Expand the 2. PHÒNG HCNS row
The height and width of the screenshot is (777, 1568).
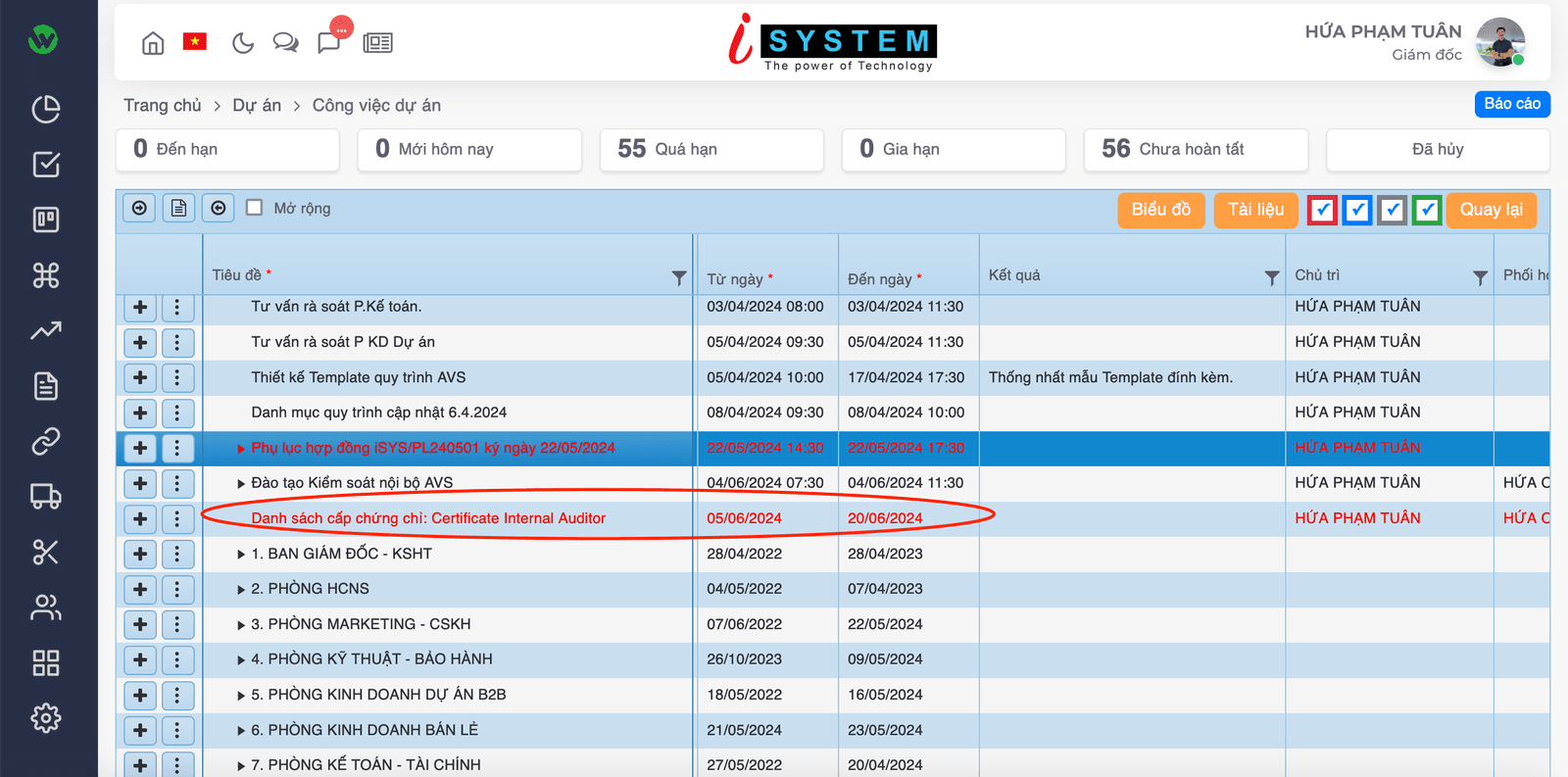click(x=241, y=590)
